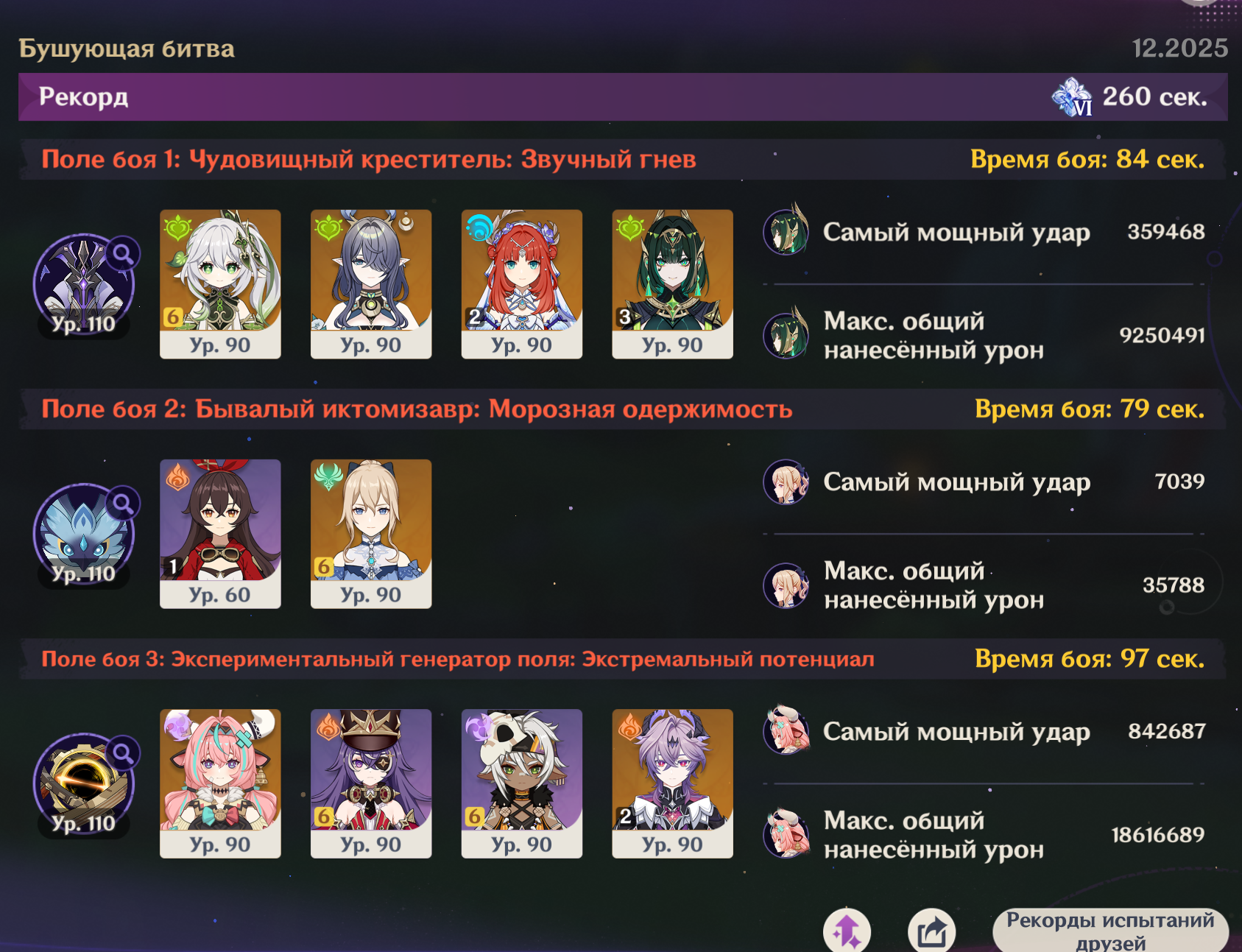Click the Поле боя 1 header row
Screen dimensions: 1242x952
coord(623,159)
